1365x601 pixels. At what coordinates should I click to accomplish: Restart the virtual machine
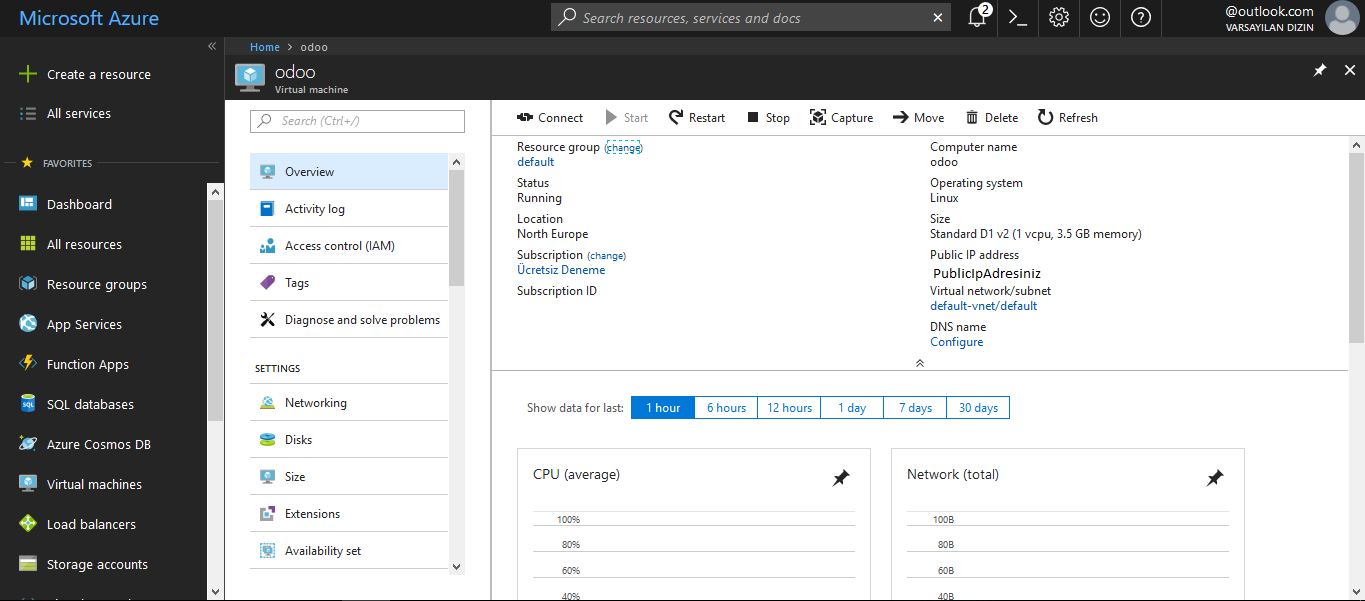[x=697, y=118]
